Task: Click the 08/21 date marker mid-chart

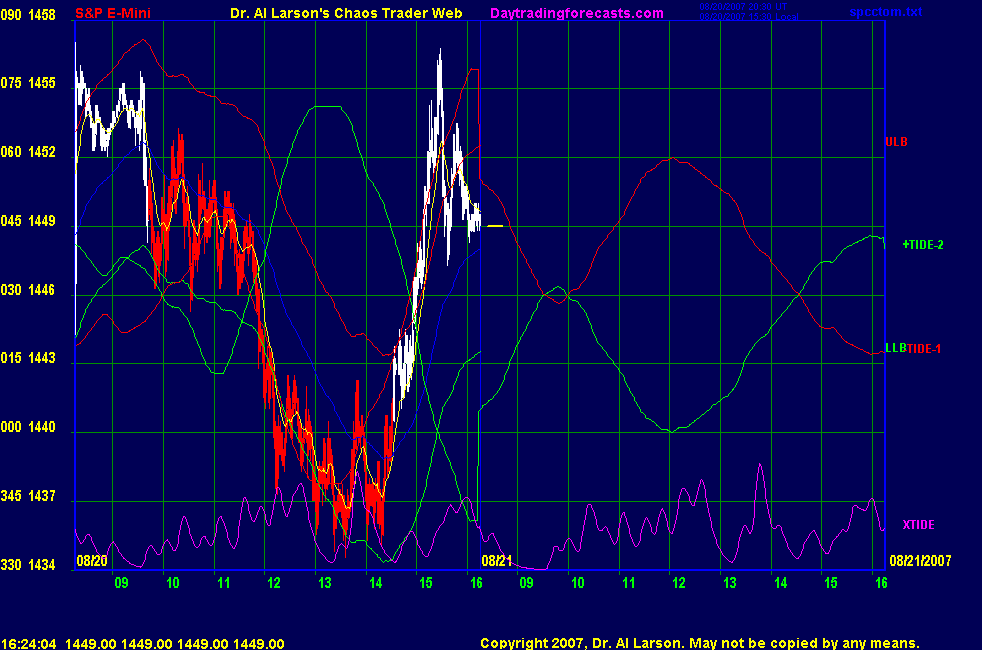Action: point(497,561)
